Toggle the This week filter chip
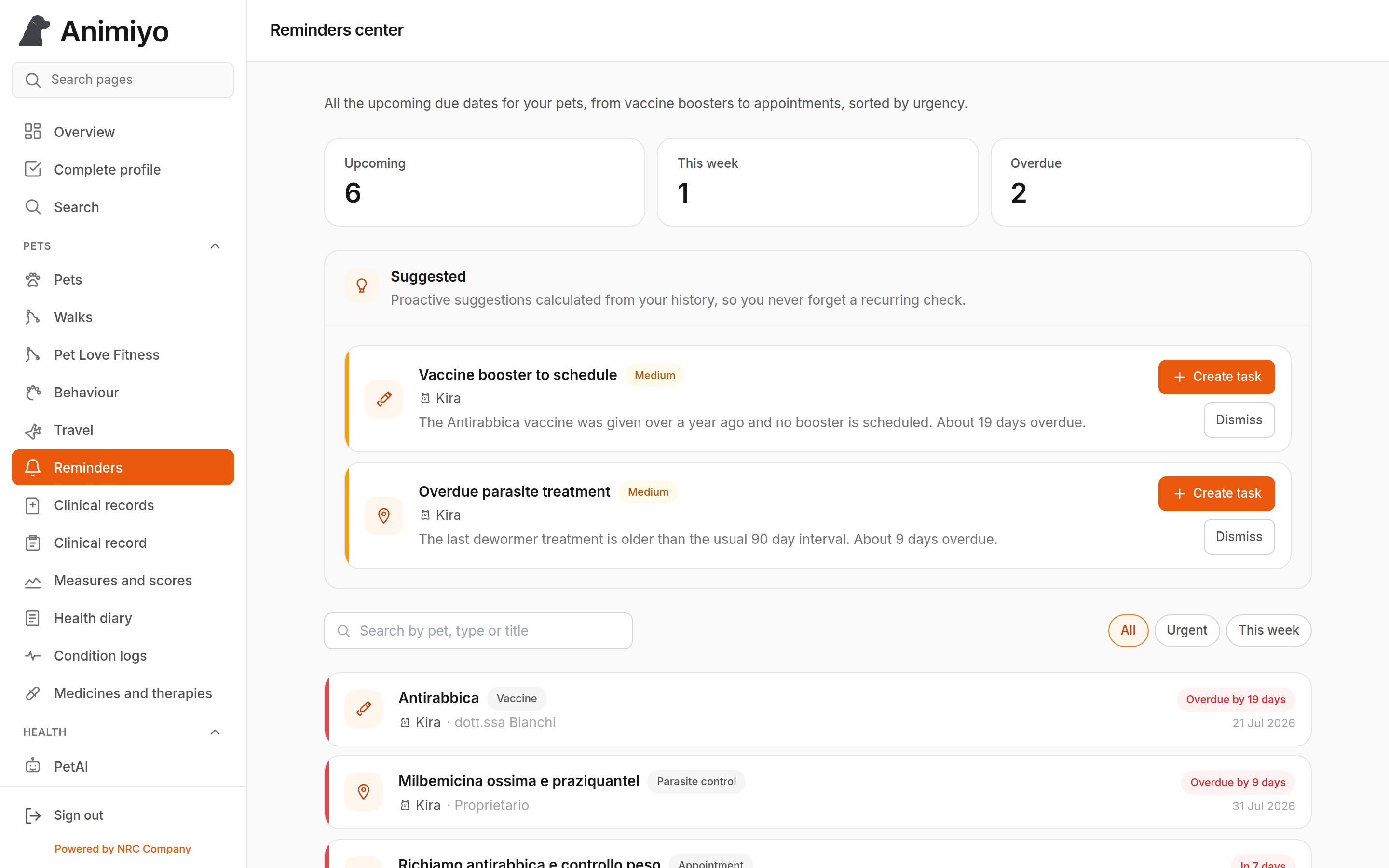1389x868 pixels. point(1268,630)
